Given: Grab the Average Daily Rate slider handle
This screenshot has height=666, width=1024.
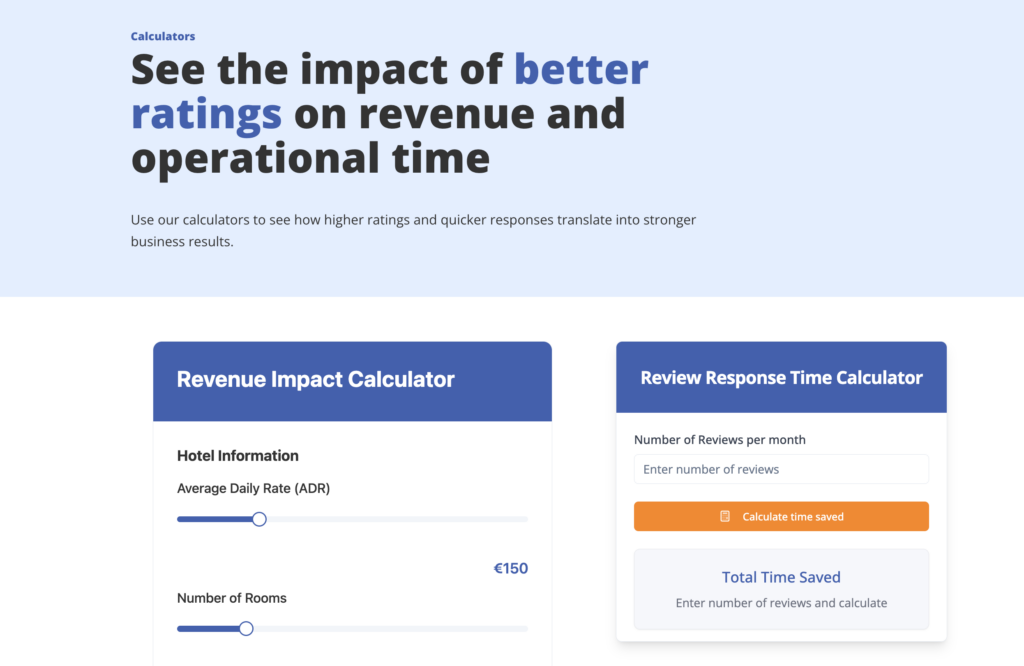Looking at the screenshot, I should [x=259, y=519].
